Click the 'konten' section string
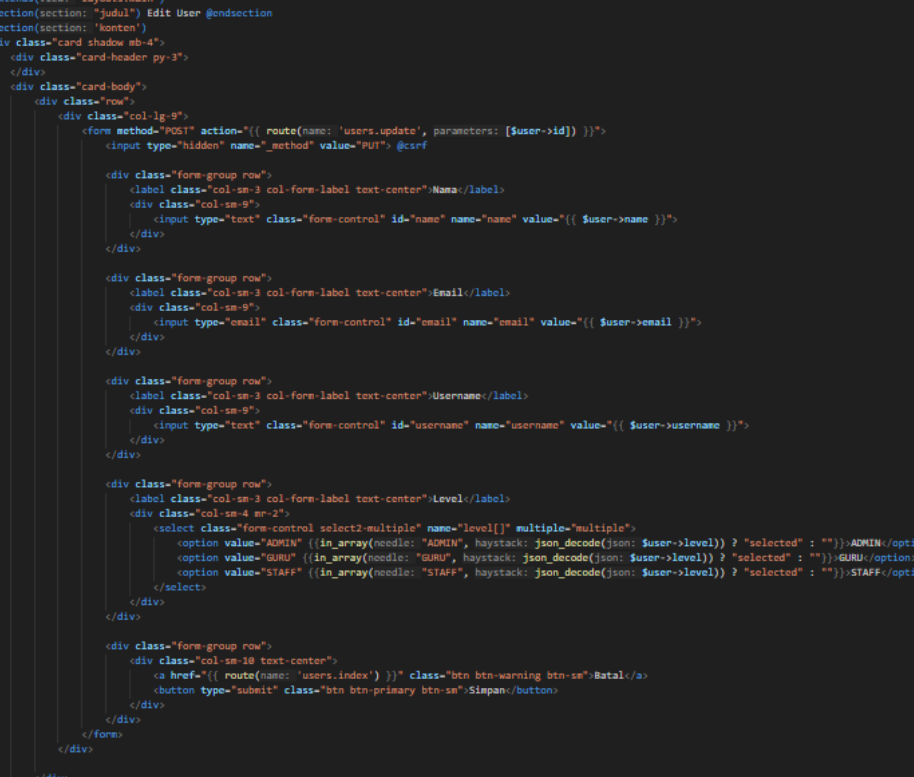Image resolution: width=914 pixels, height=777 pixels. pyautogui.click(x=120, y=28)
